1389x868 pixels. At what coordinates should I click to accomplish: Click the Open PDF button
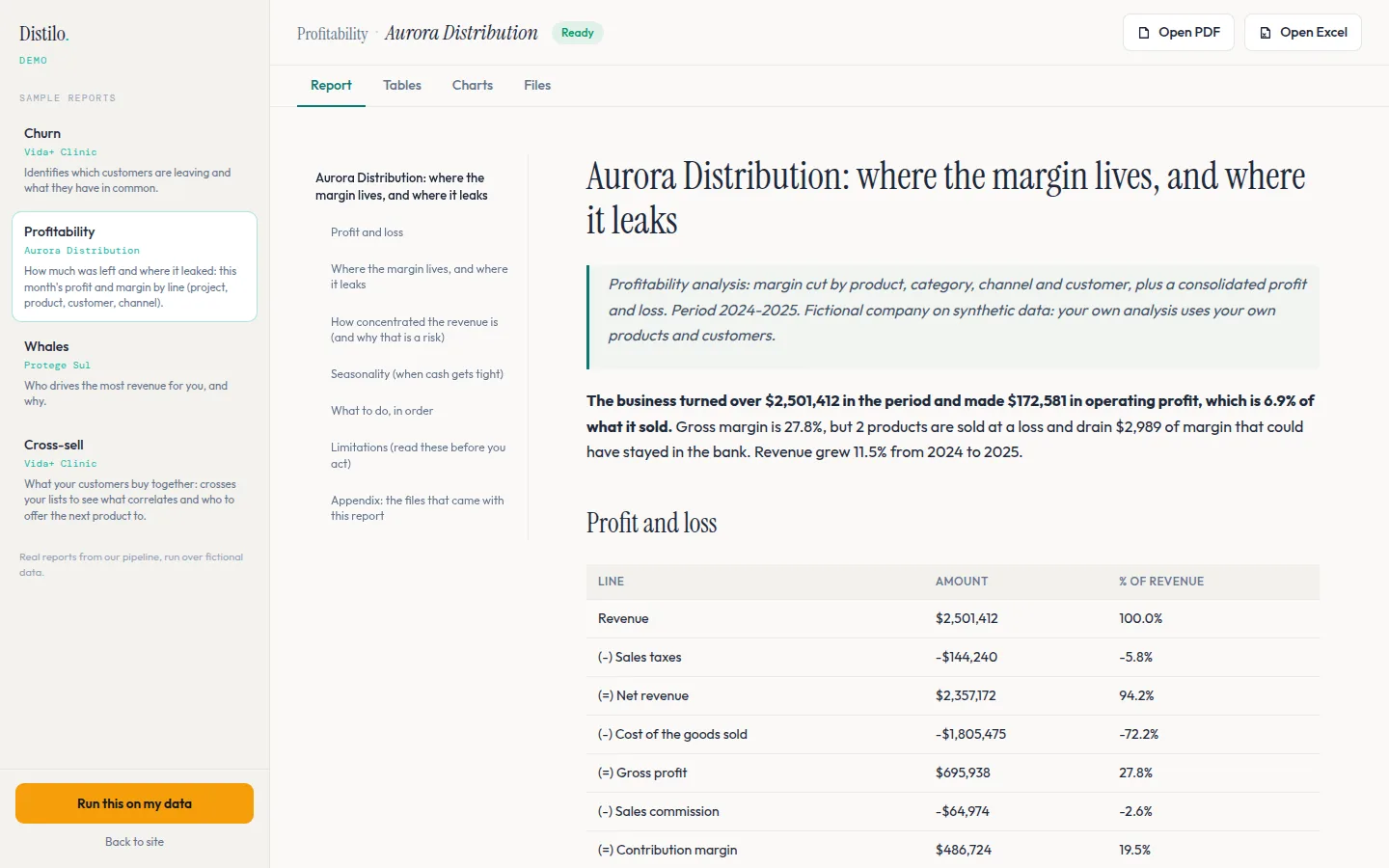pyautogui.click(x=1179, y=33)
